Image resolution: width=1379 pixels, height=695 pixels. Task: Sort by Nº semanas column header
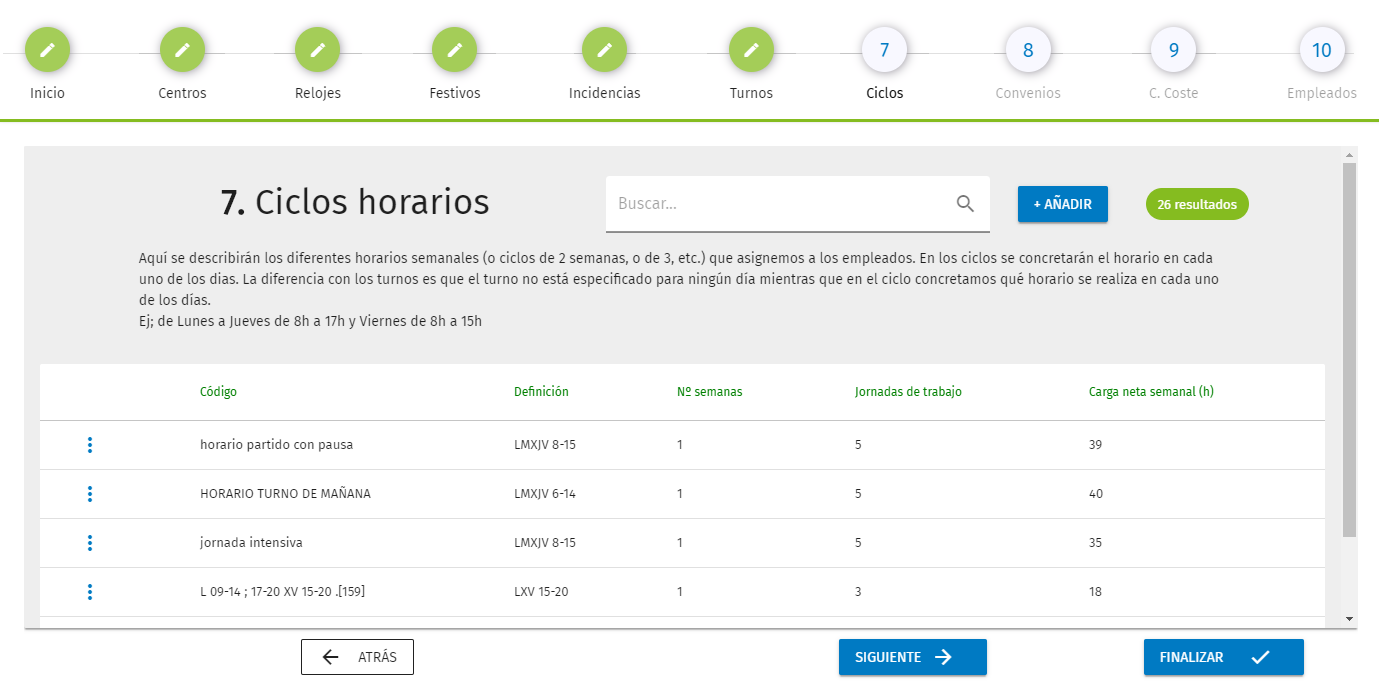[x=710, y=392]
